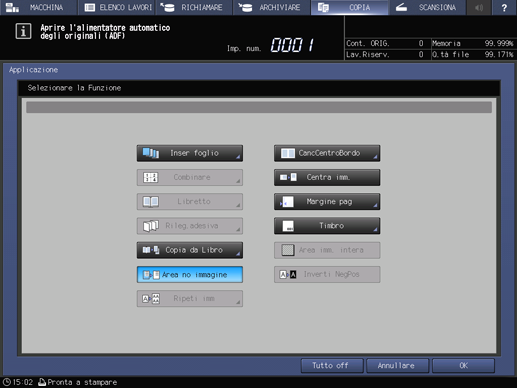The width and height of the screenshot is (517, 388).
Task: Click the MACCHINA tab machine icon
Action: pos(12,7)
